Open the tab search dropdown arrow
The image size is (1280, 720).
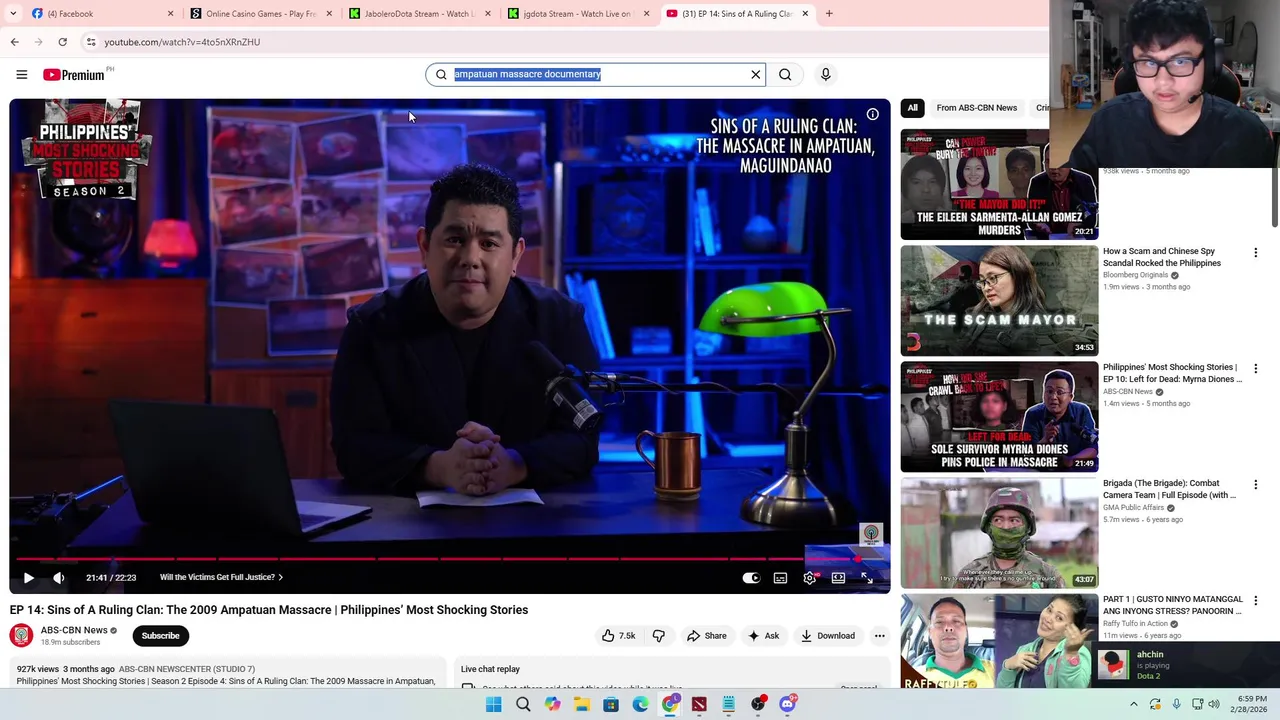click(13, 14)
